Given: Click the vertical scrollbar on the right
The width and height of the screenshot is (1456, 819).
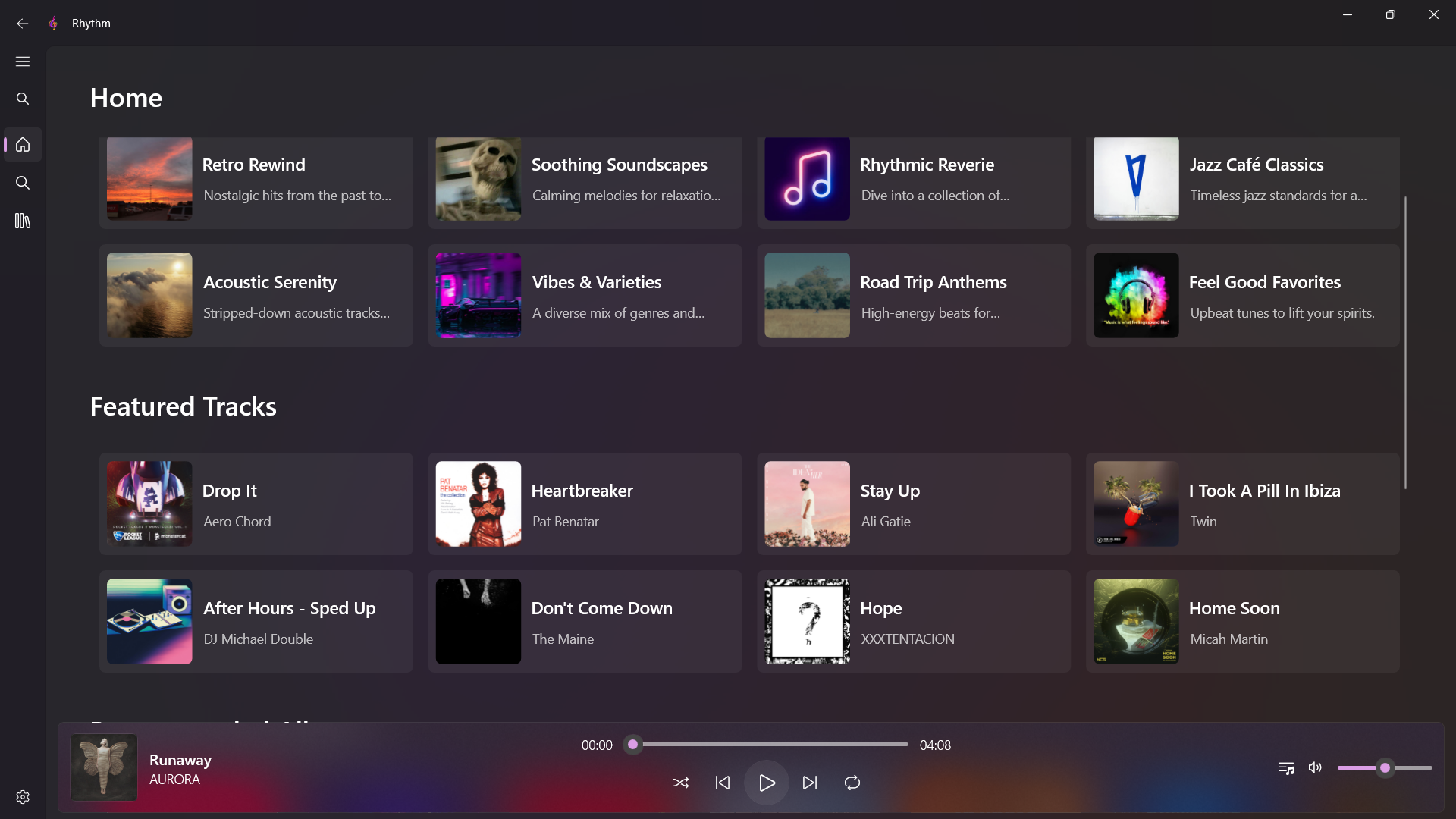Looking at the screenshot, I should tap(1405, 341).
